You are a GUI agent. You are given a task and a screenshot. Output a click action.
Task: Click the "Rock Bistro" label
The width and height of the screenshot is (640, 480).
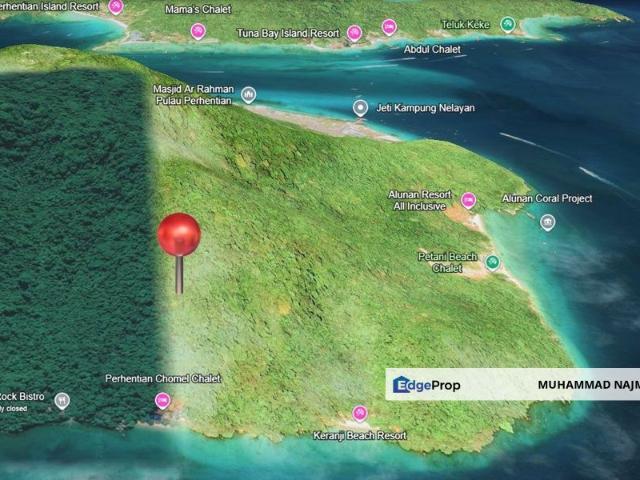click(22, 396)
